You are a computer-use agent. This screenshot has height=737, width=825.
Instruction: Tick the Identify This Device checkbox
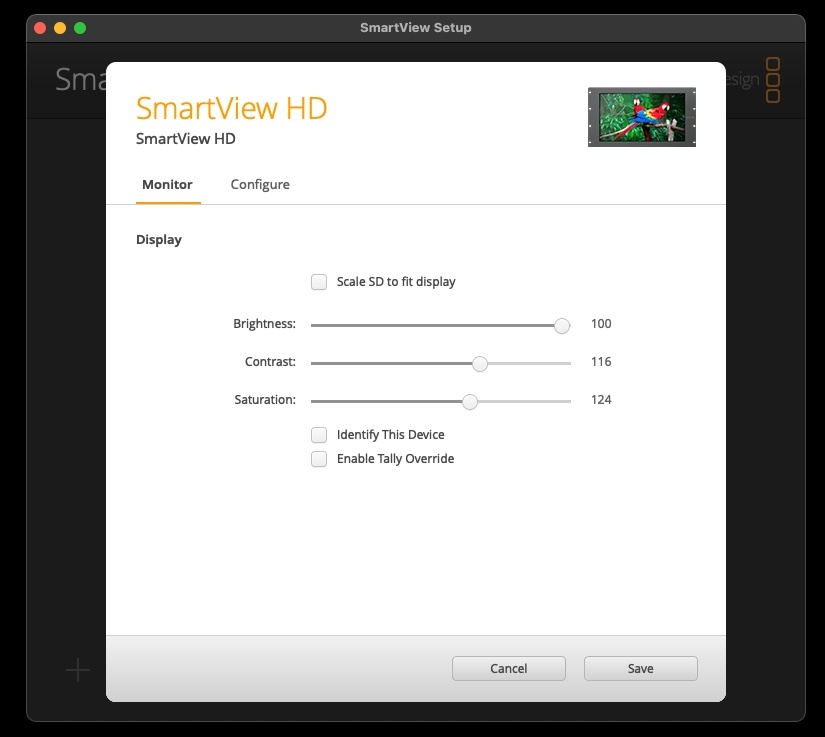319,435
